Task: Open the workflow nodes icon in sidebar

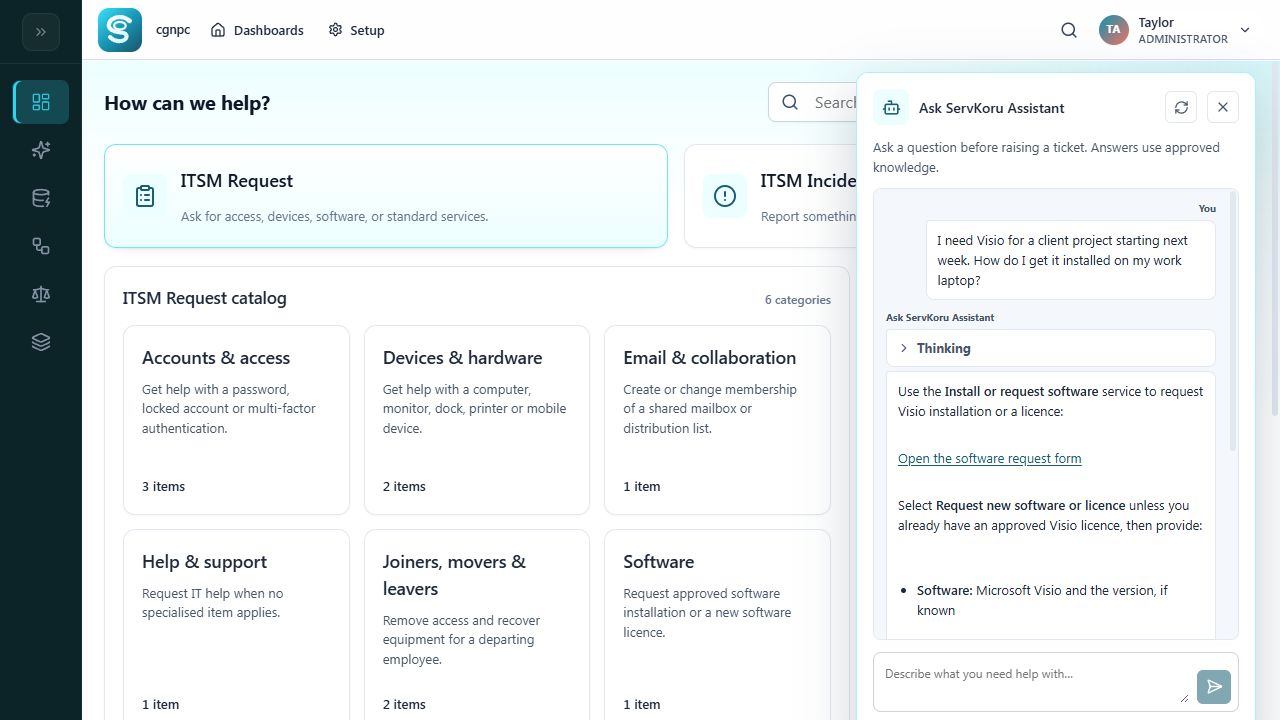Action: point(41,246)
